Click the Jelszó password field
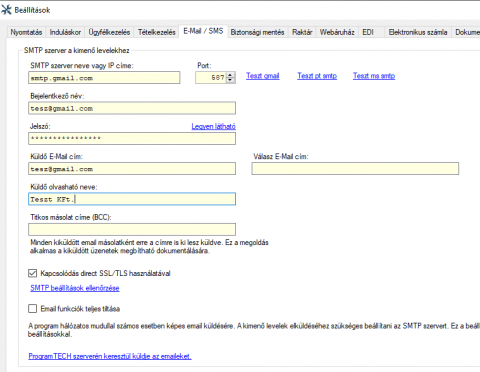This screenshot has height=372, width=480. click(132, 138)
